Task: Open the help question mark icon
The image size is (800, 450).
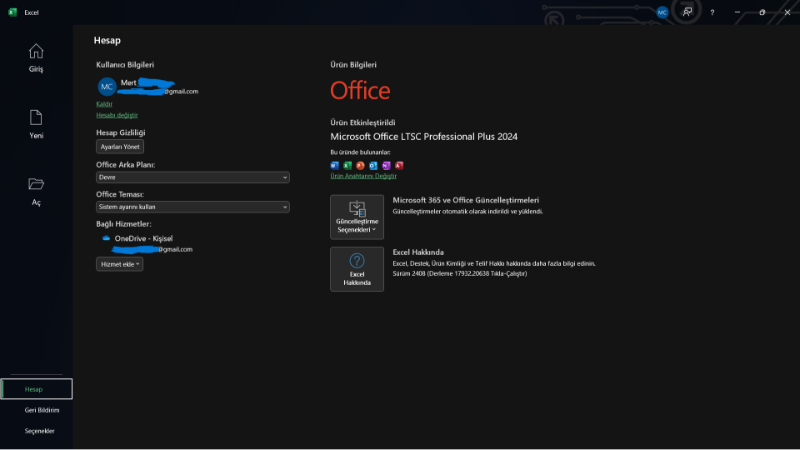Action: 712,12
